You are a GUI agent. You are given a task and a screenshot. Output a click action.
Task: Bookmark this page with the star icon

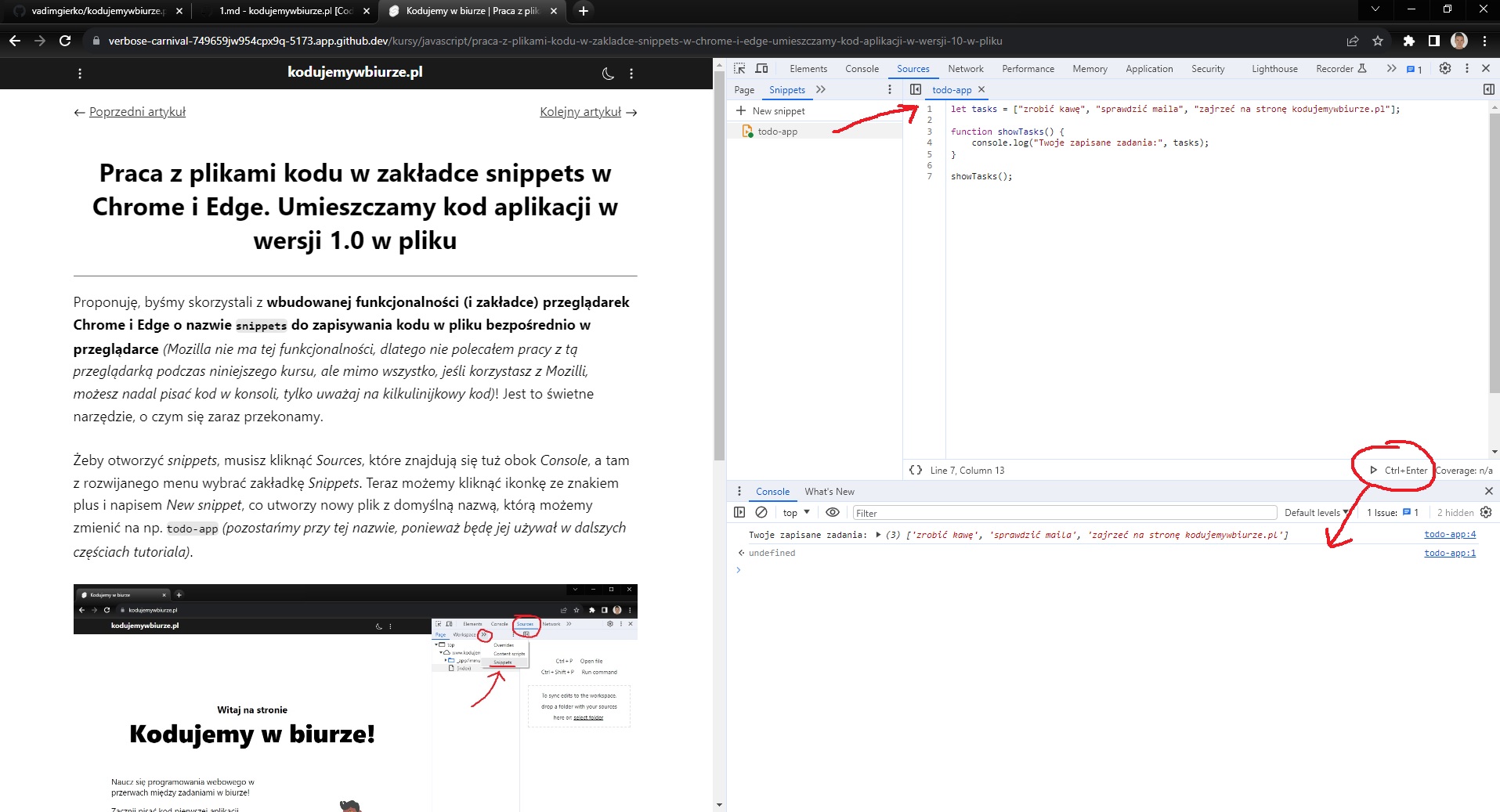pyautogui.click(x=1378, y=41)
